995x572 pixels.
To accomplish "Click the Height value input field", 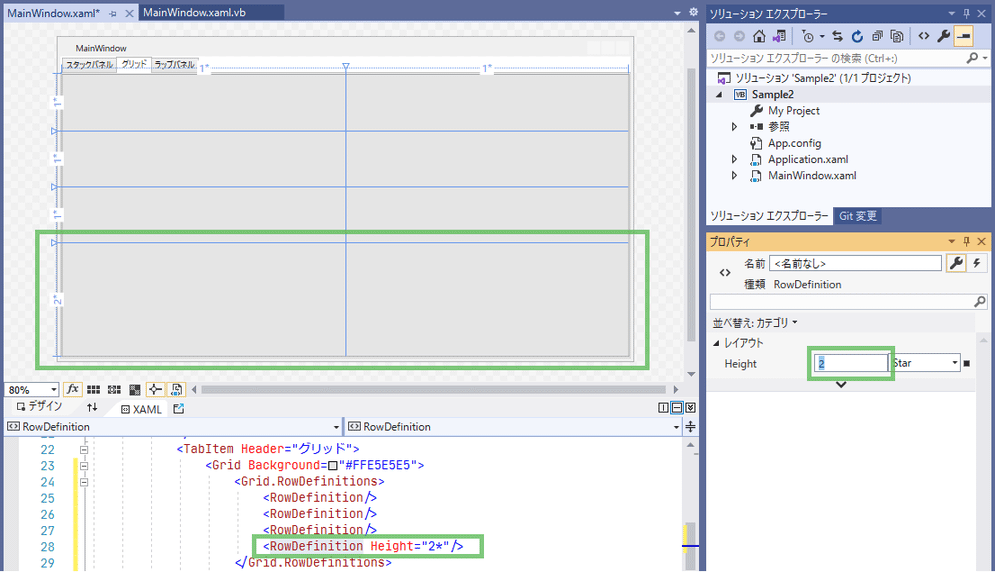I will 850,363.
